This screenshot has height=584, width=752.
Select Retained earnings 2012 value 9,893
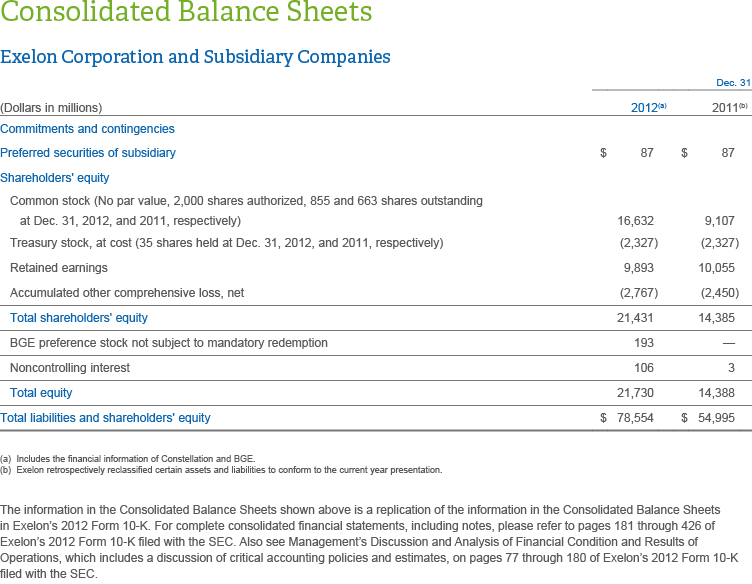(x=638, y=268)
